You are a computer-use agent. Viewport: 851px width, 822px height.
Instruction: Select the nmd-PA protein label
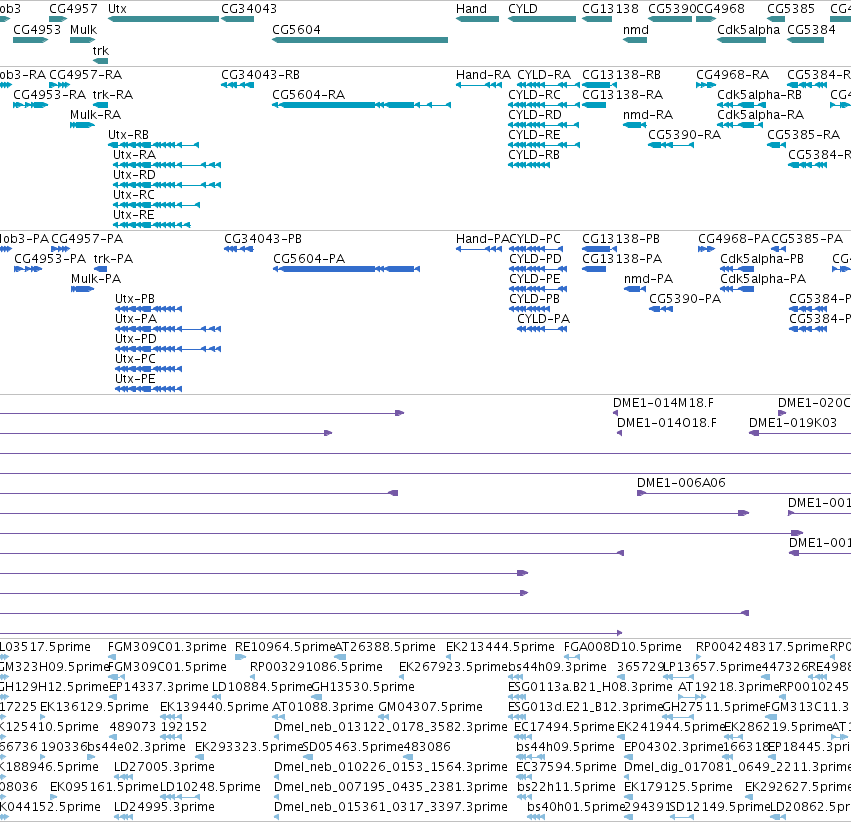point(648,279)
